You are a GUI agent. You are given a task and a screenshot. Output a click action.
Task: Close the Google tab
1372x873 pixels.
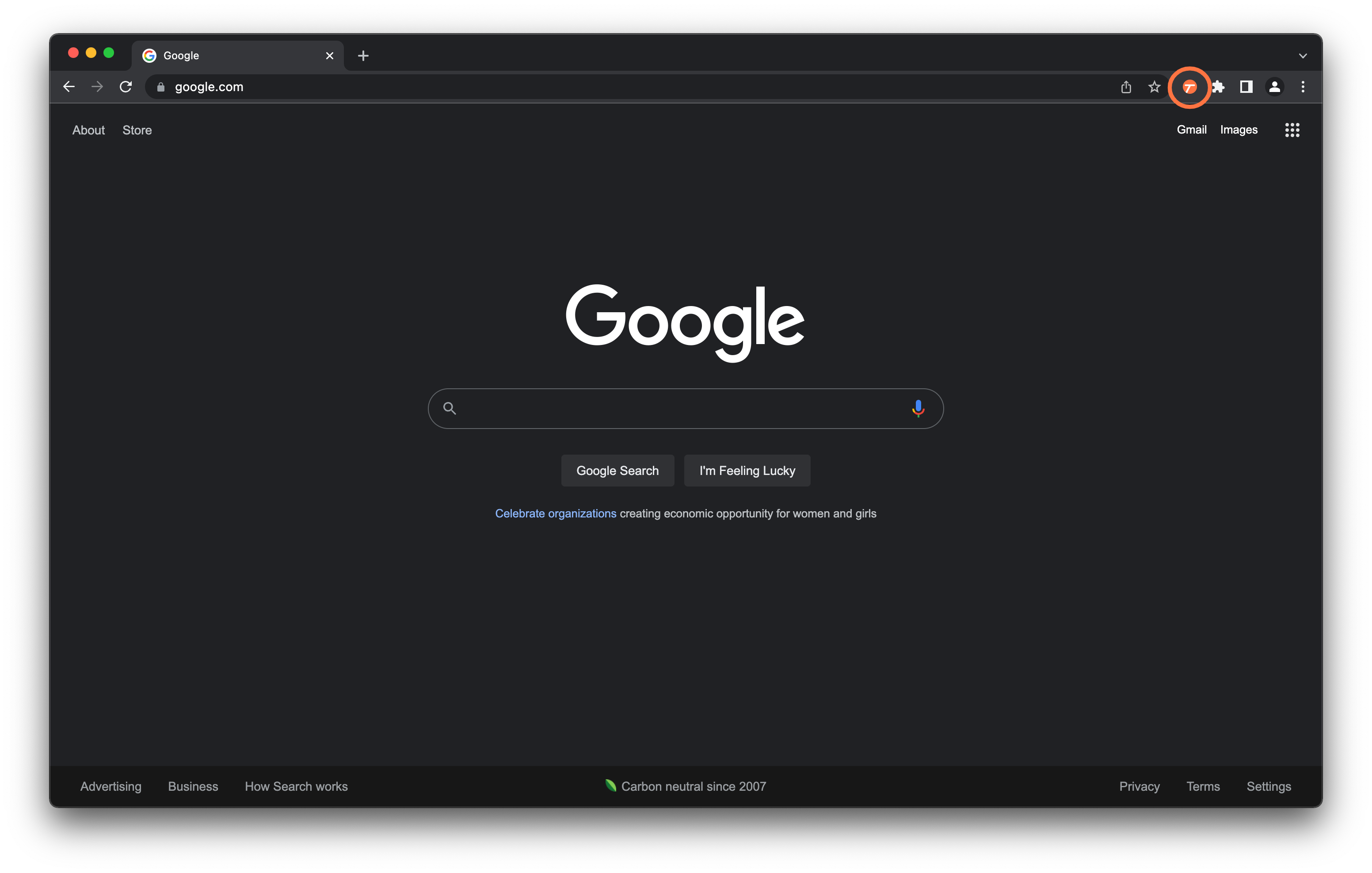pos(329,56)
